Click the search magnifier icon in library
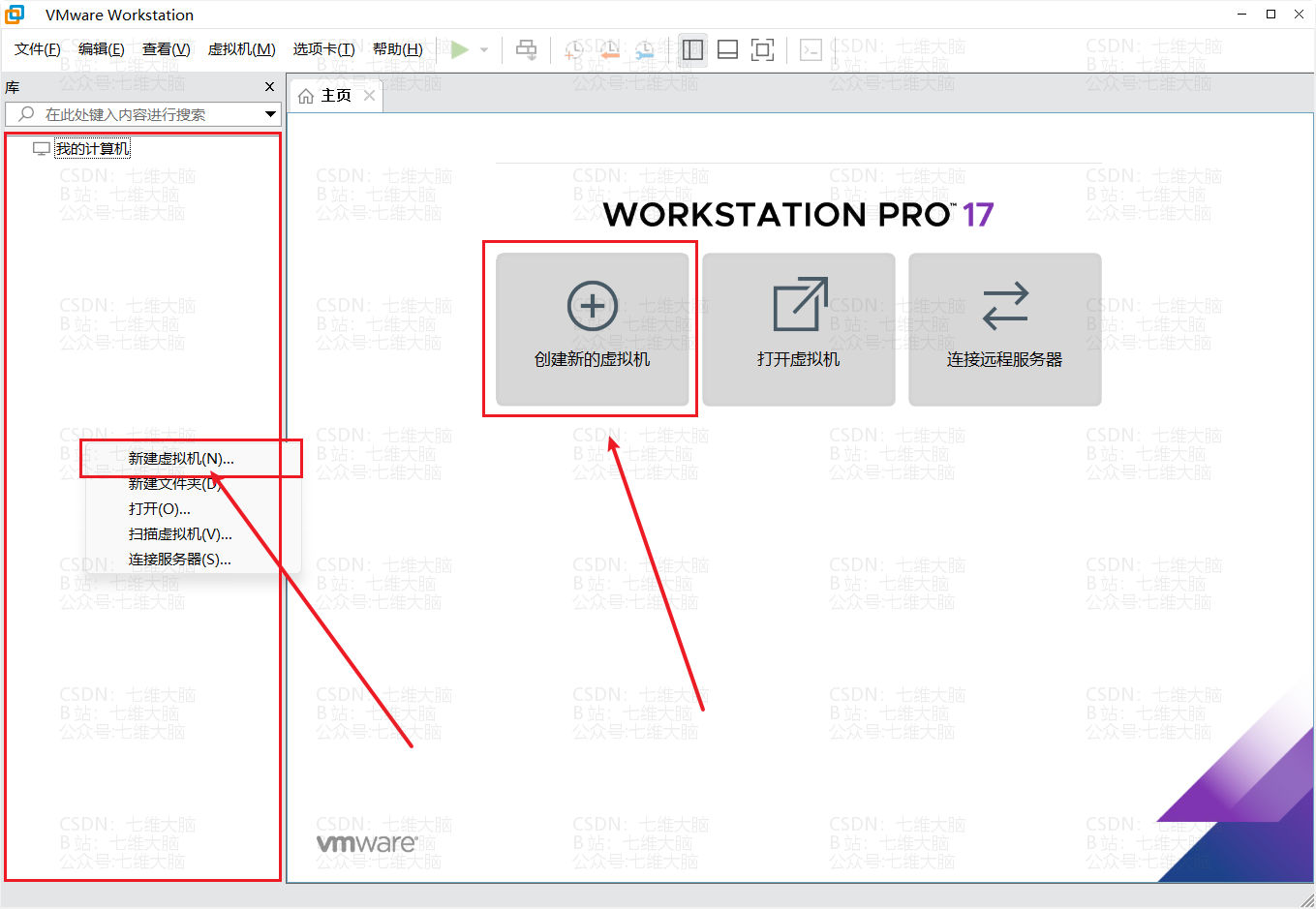 [x=26, y=114]
